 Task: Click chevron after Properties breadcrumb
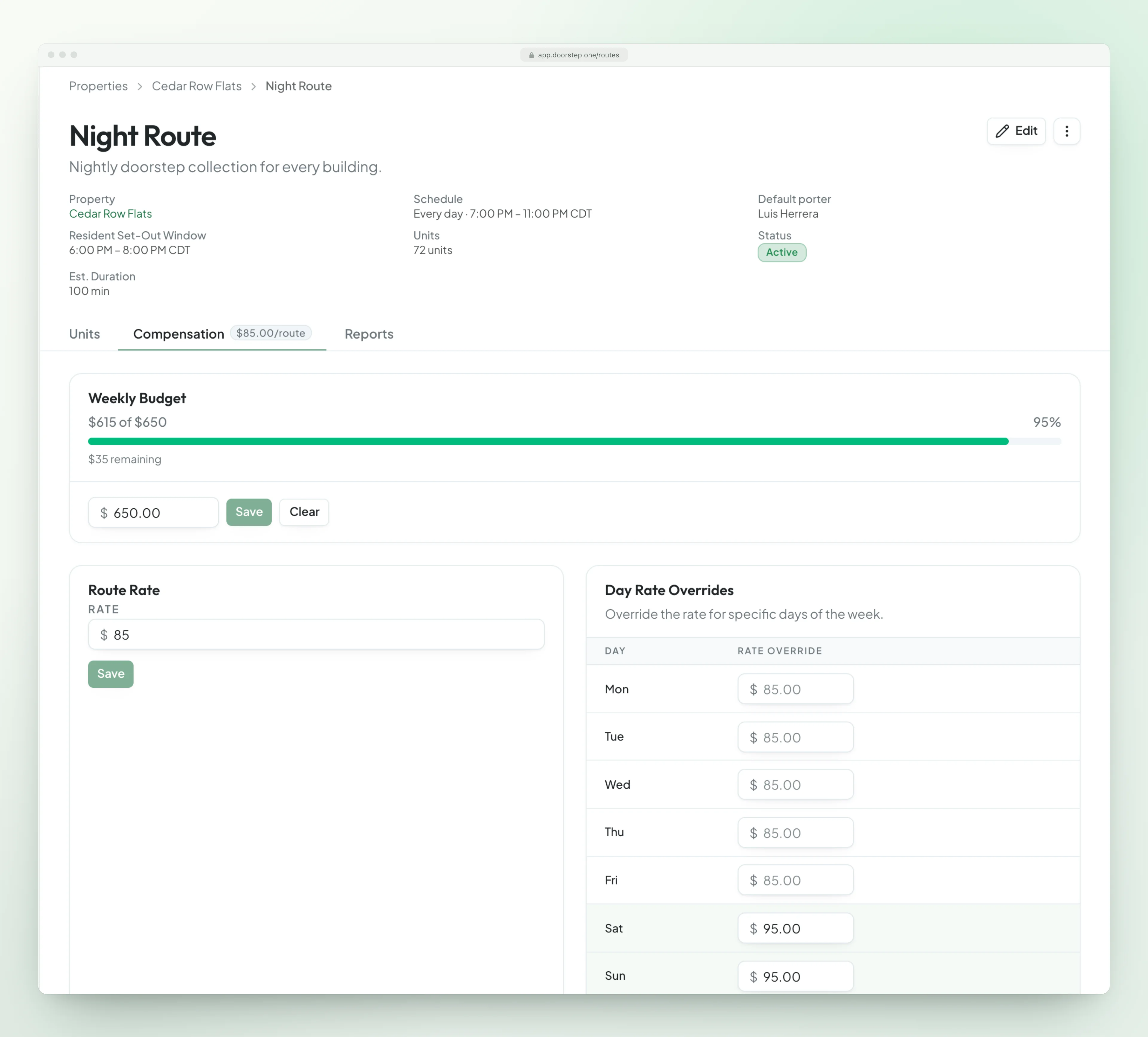coord(140,86)
